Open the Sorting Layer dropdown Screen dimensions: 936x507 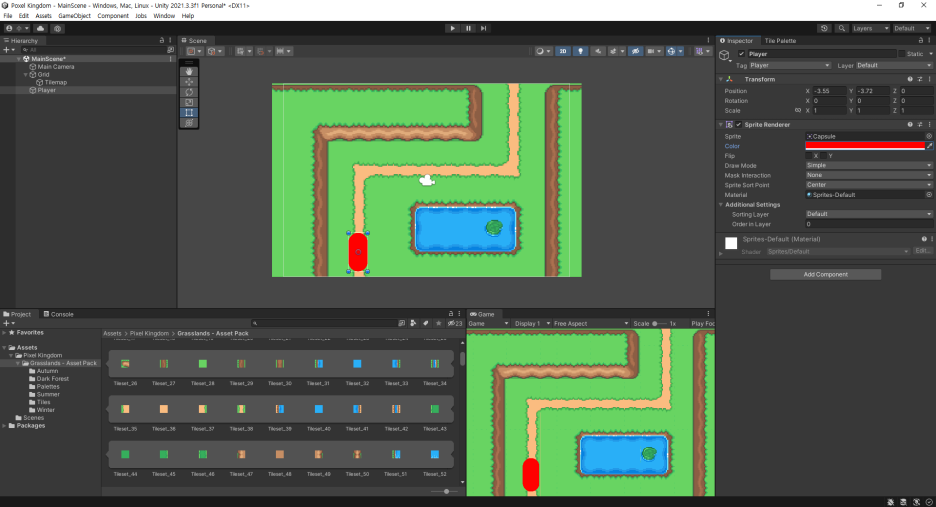pos(869,214)
